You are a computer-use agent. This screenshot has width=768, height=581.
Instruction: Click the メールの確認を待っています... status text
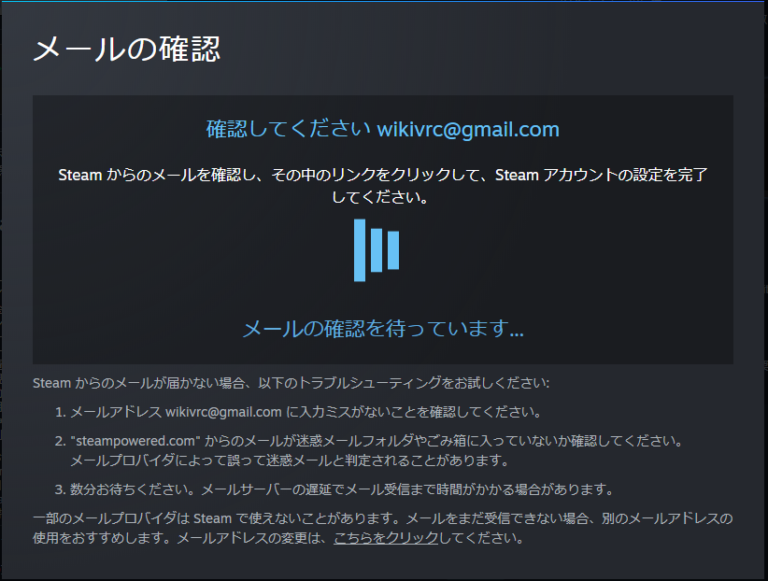pos(383,328)
